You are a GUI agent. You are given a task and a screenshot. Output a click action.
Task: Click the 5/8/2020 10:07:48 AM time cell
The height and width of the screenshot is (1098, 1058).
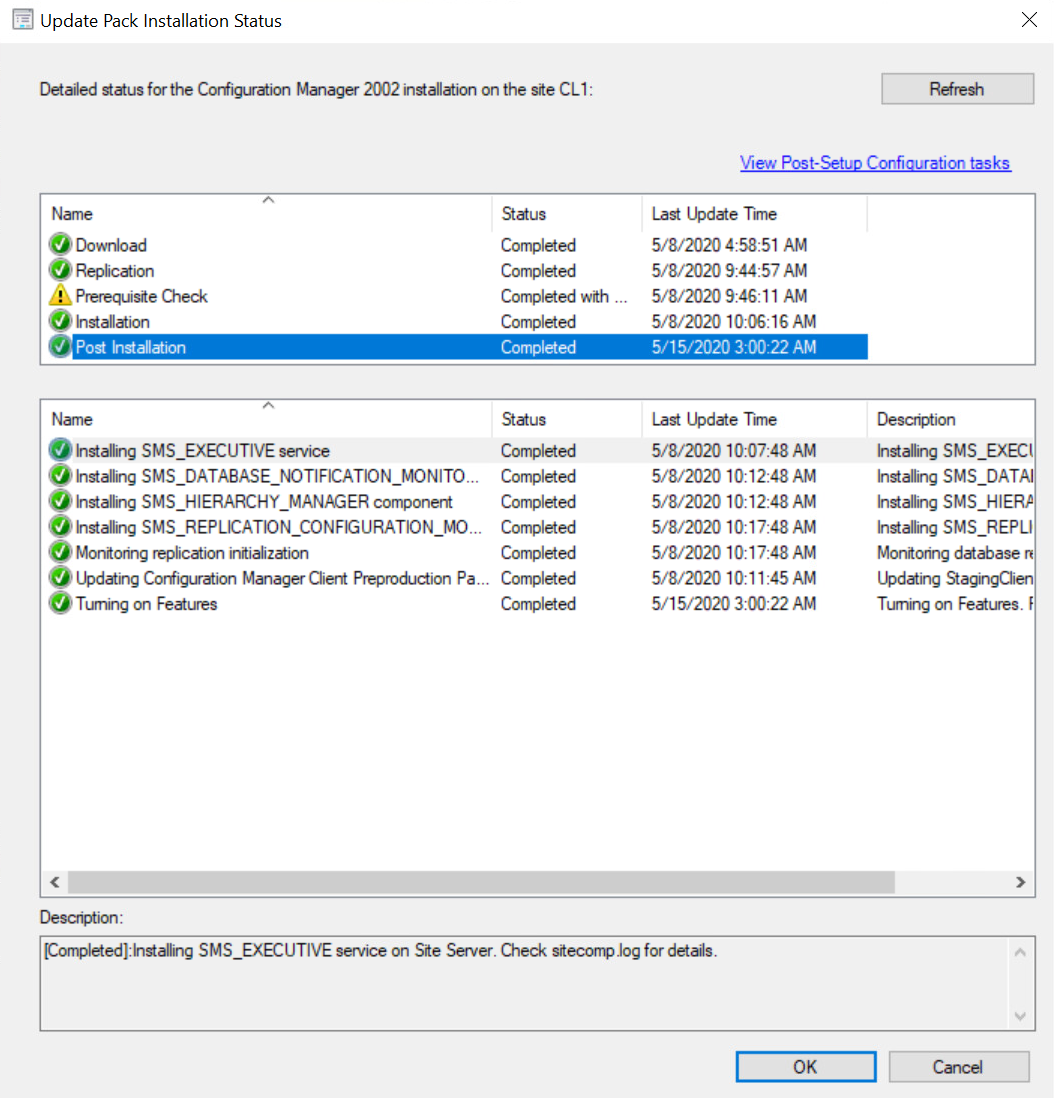click(x=734, y=450)
